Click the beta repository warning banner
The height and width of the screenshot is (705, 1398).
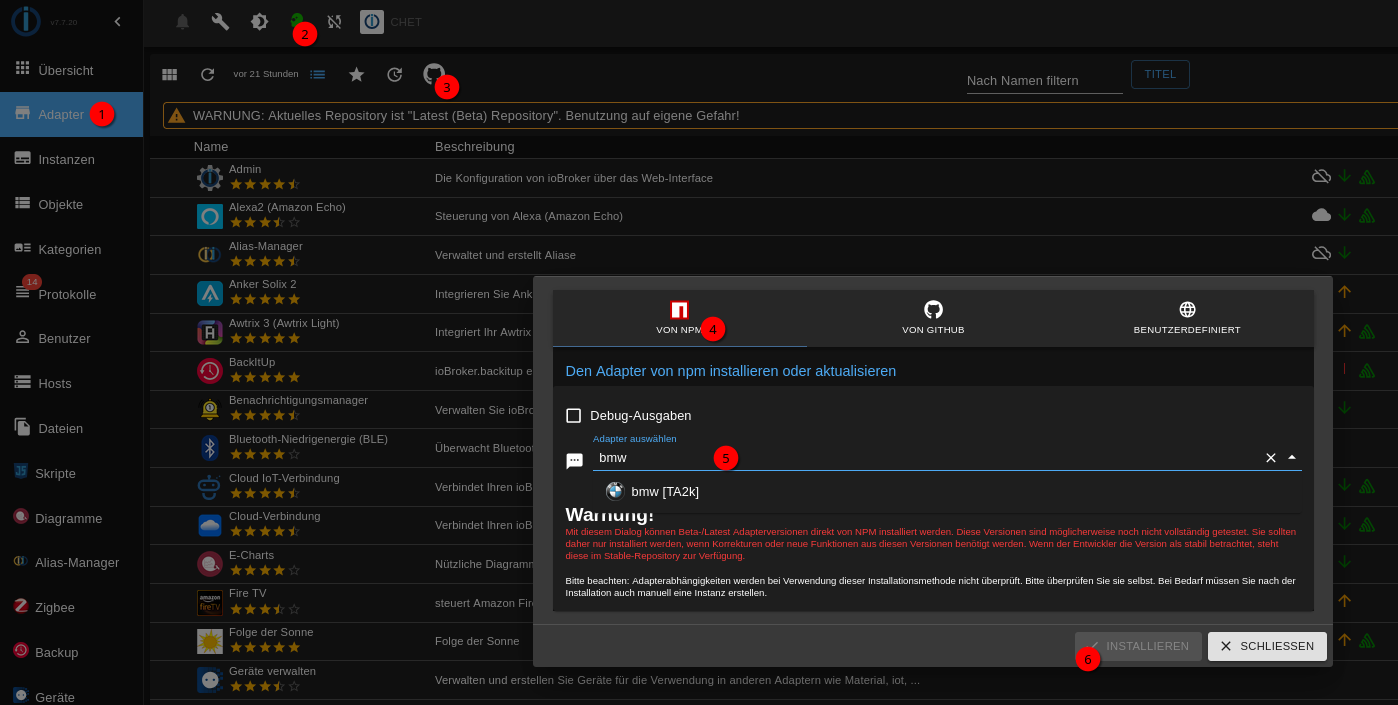pos(780,115)
